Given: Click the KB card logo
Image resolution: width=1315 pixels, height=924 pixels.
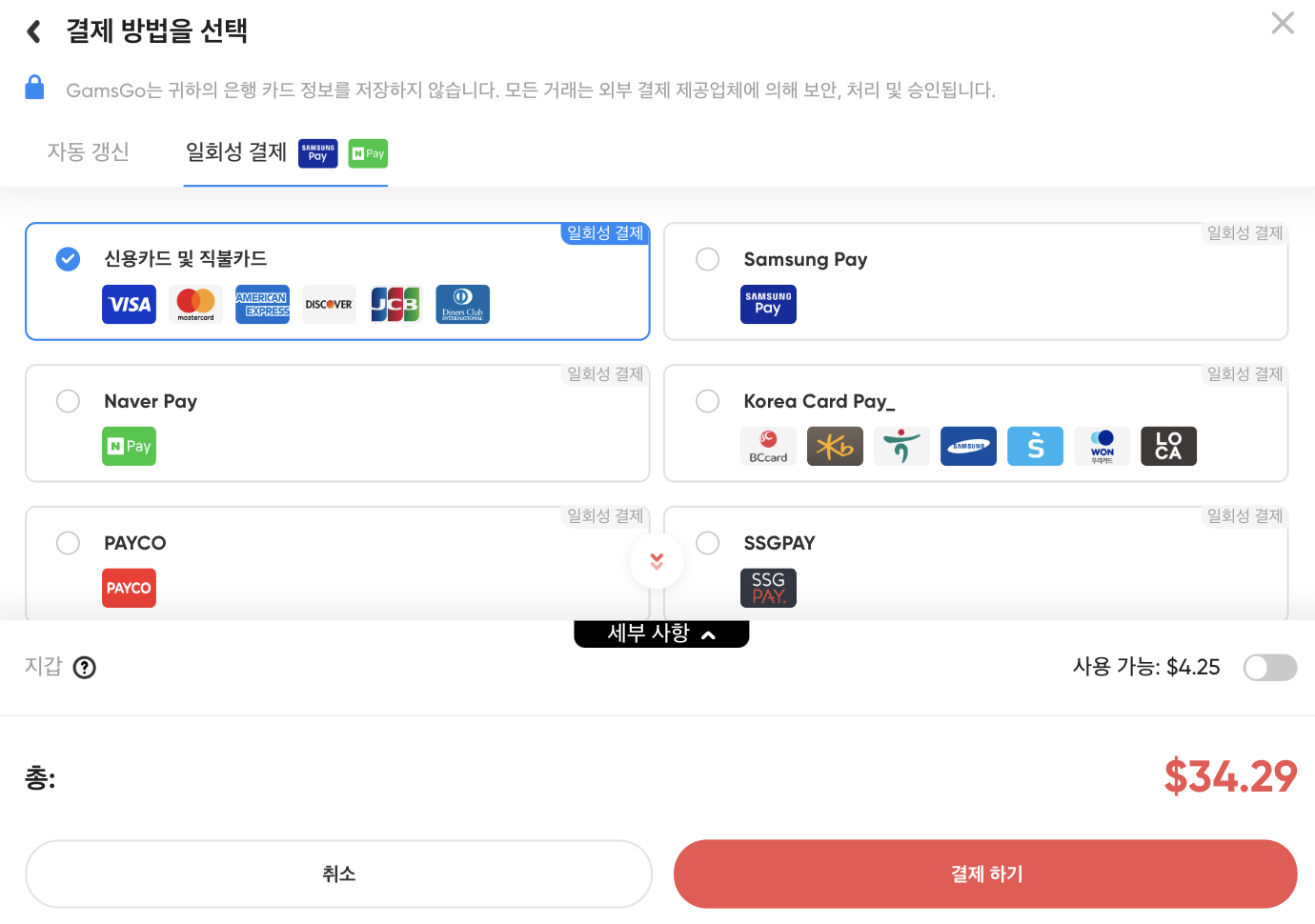Looking at the screenshot, I should click(835, 446).
